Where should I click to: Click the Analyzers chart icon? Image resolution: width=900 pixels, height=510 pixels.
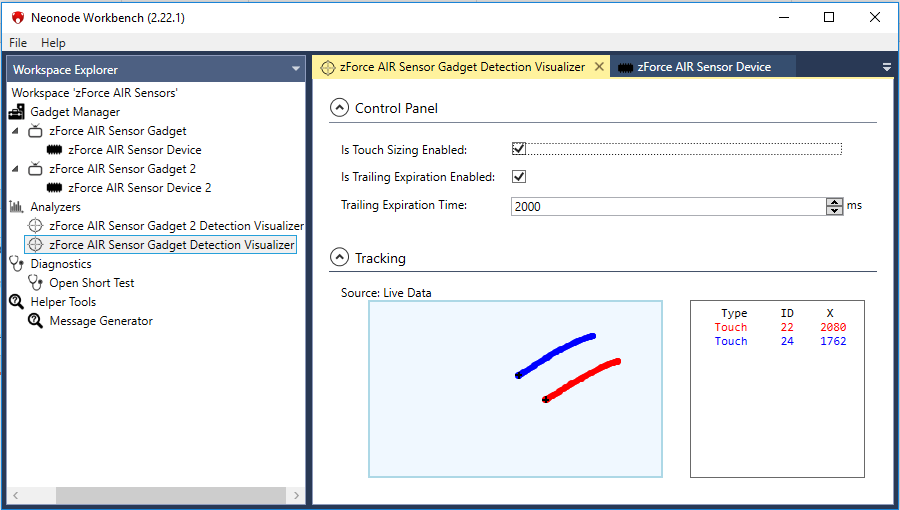click(x=17, y=207)
